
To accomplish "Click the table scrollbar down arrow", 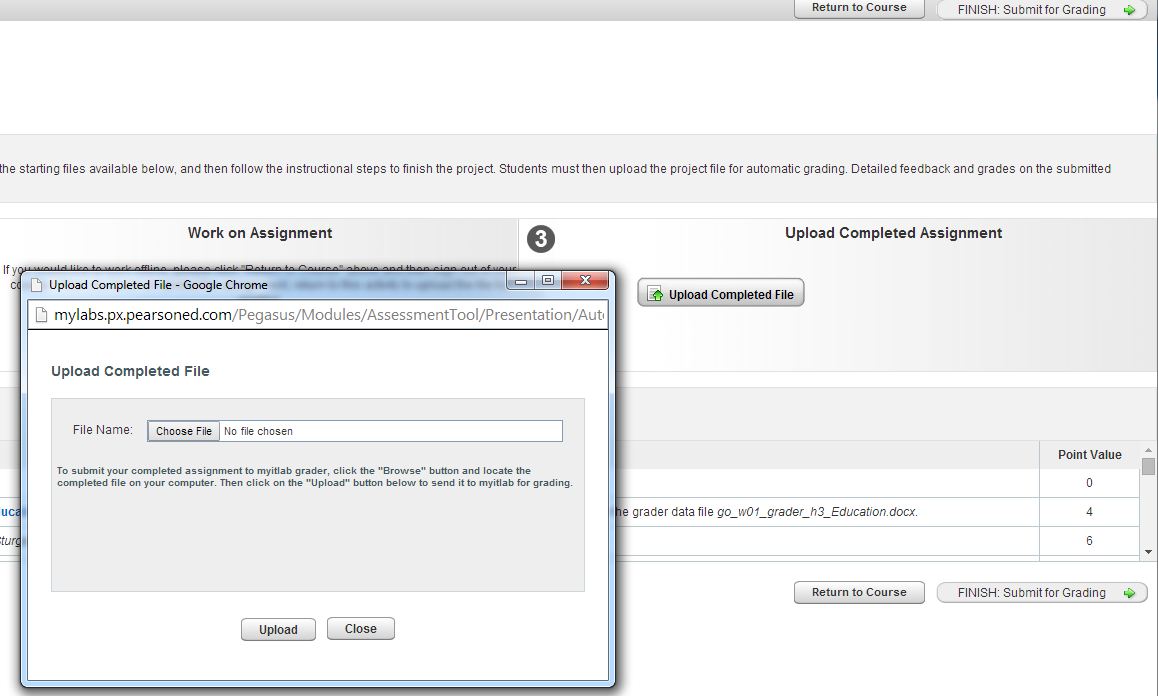I will coord(1148,551).
